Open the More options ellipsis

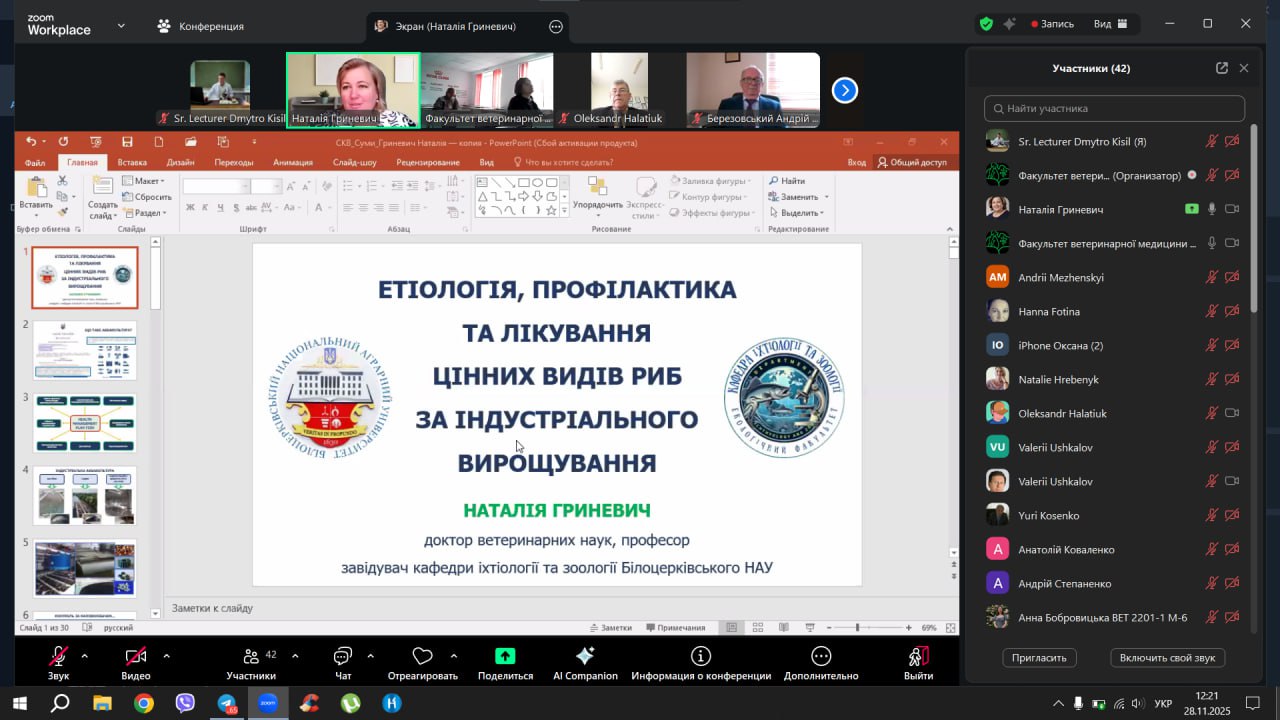(x=821, y=657)
